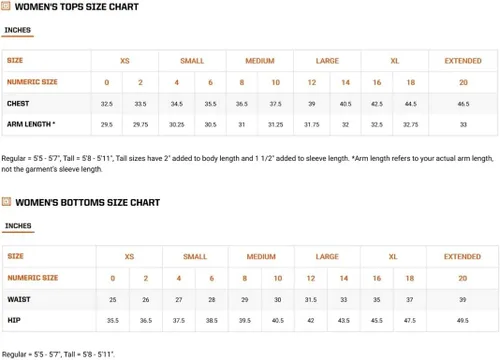Select INCHES tab under bottoms chart
500x360 pixels.
pos(18,226)
